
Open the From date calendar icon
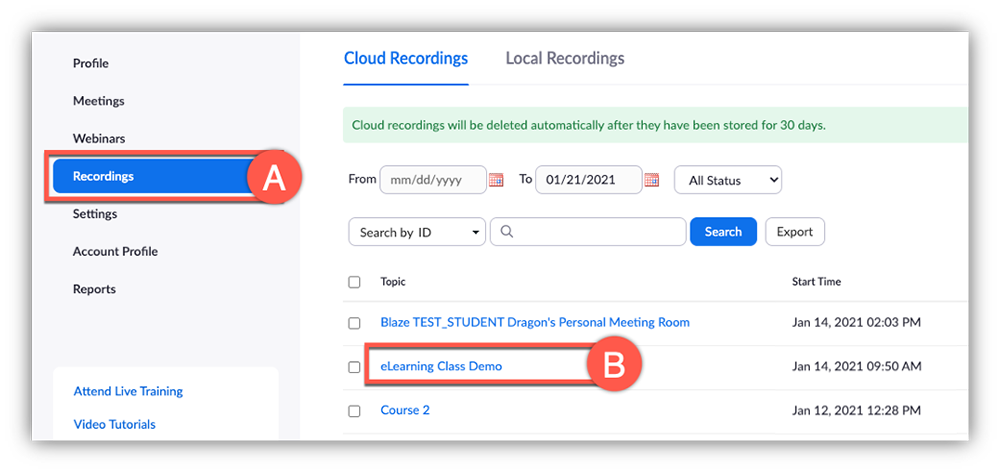point(496,181)
